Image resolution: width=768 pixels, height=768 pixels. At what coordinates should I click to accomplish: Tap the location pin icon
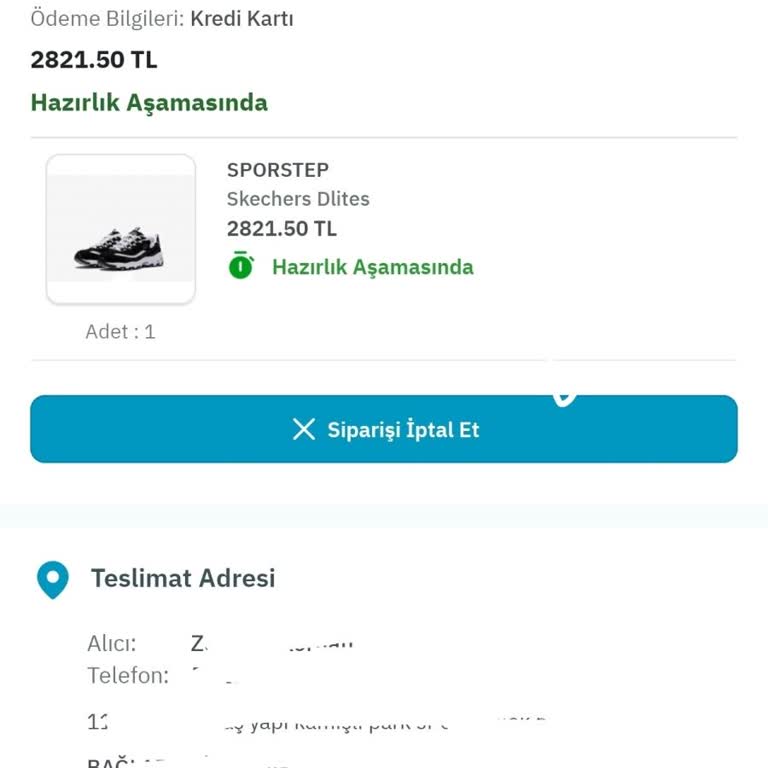(52, 579)
